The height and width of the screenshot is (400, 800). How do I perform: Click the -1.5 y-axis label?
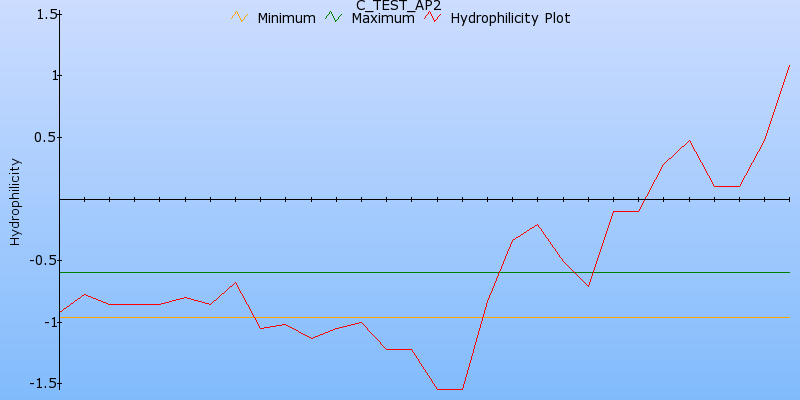pyautogui.click(x=43, y=384)
